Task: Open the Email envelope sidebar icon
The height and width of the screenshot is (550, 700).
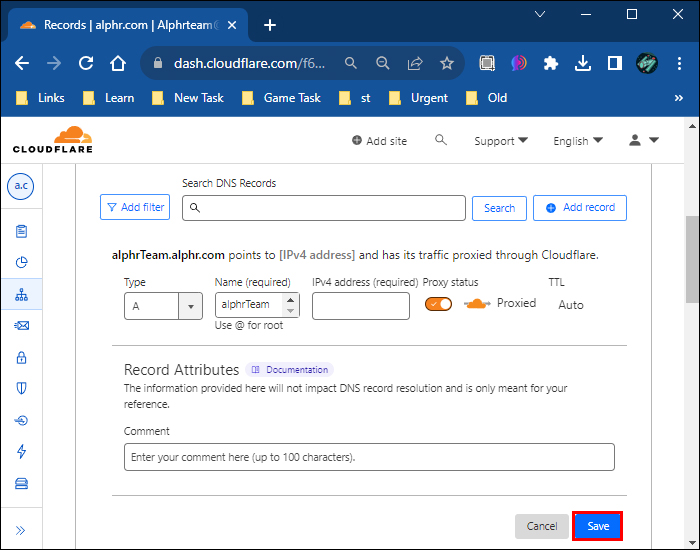Action: coord(21,325)
